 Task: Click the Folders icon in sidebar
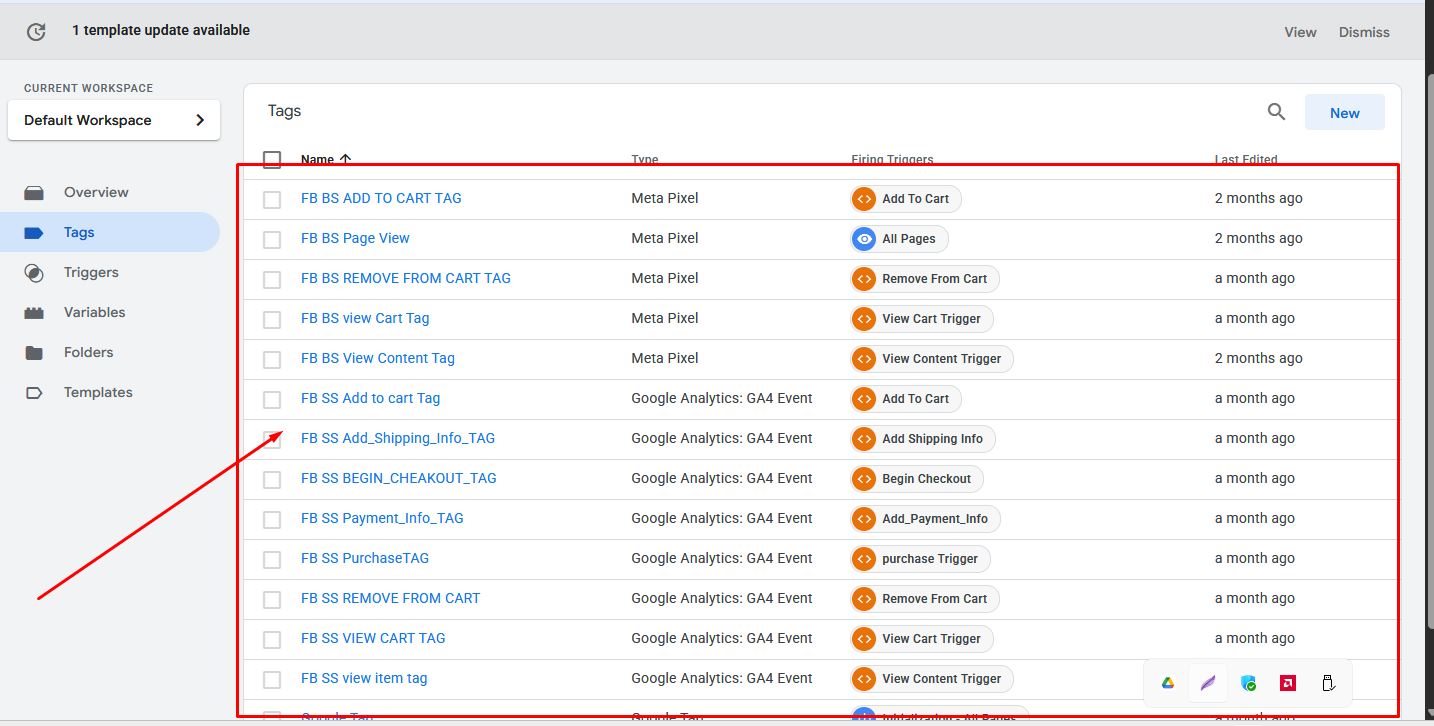[x=35, y=352]
